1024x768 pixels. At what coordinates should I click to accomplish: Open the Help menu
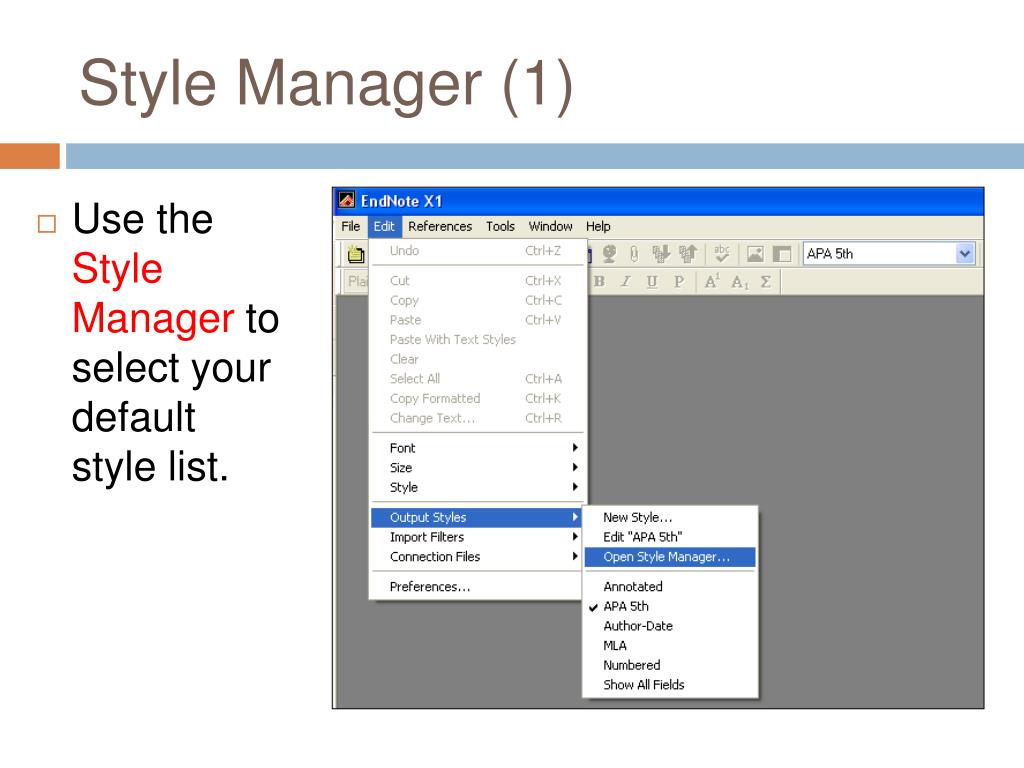coord(598,226)
